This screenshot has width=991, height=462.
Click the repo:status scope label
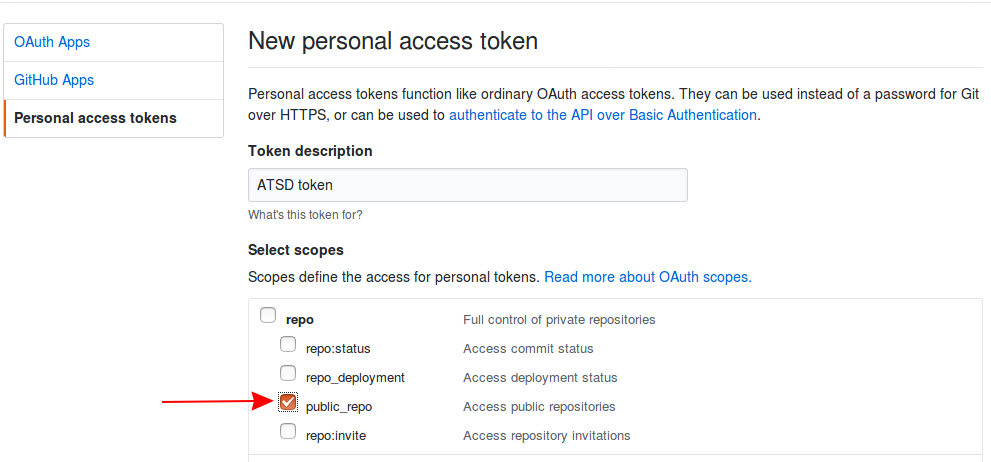click(338, 349)
